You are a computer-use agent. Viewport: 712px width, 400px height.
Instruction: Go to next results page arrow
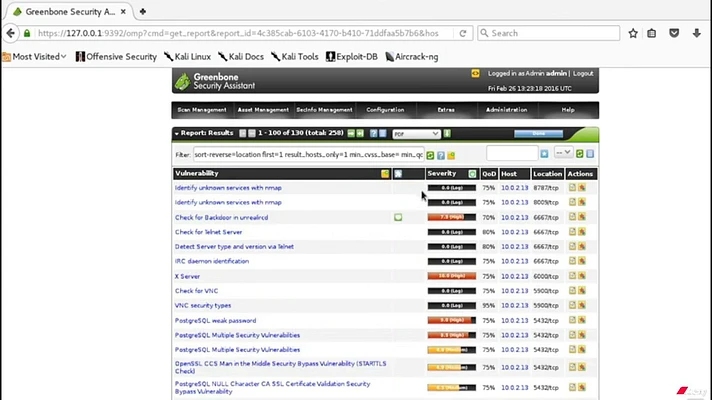351,133
